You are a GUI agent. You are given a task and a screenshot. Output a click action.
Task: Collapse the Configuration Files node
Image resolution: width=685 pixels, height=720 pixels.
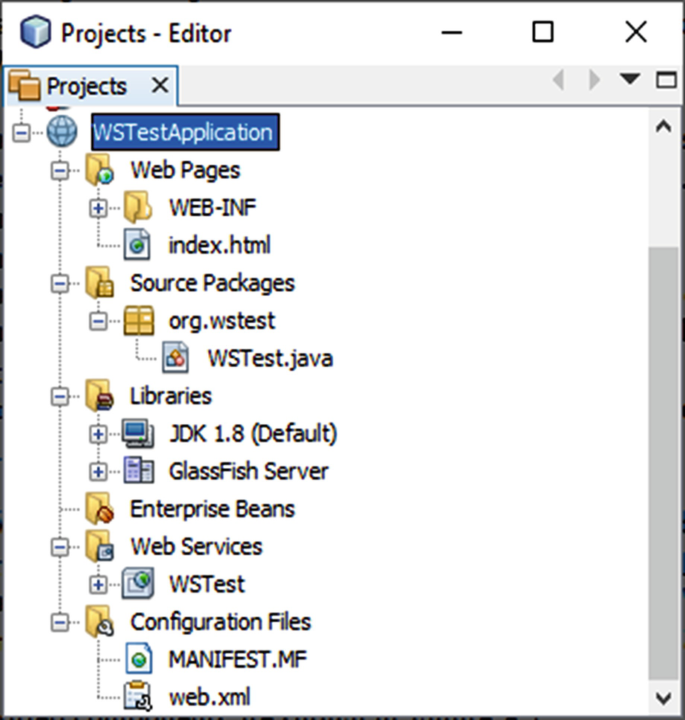[x=60, y=623]
